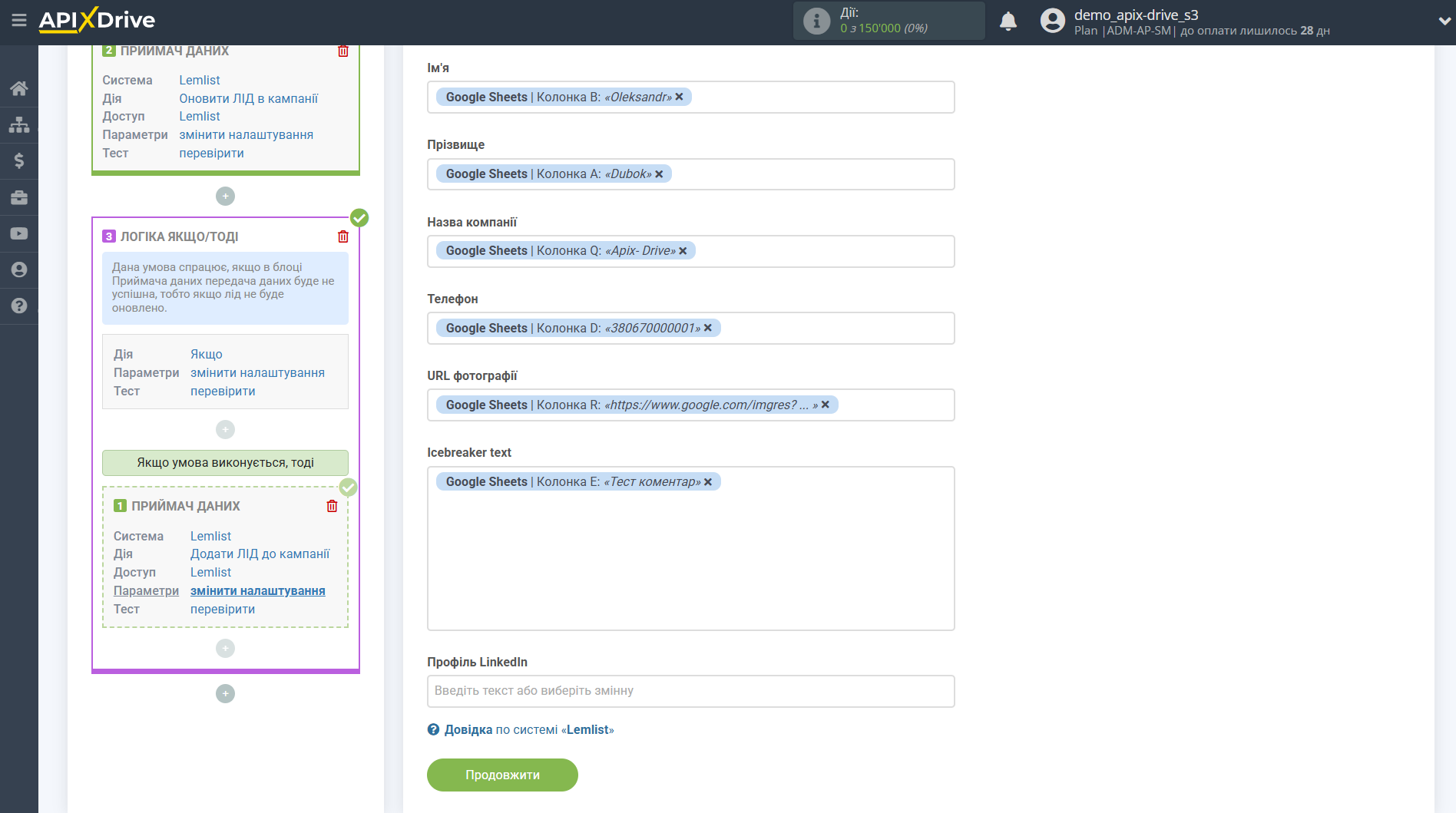Remove the google.com/imgres URL tag
The image size is (1456, 813).
point(826,405)
